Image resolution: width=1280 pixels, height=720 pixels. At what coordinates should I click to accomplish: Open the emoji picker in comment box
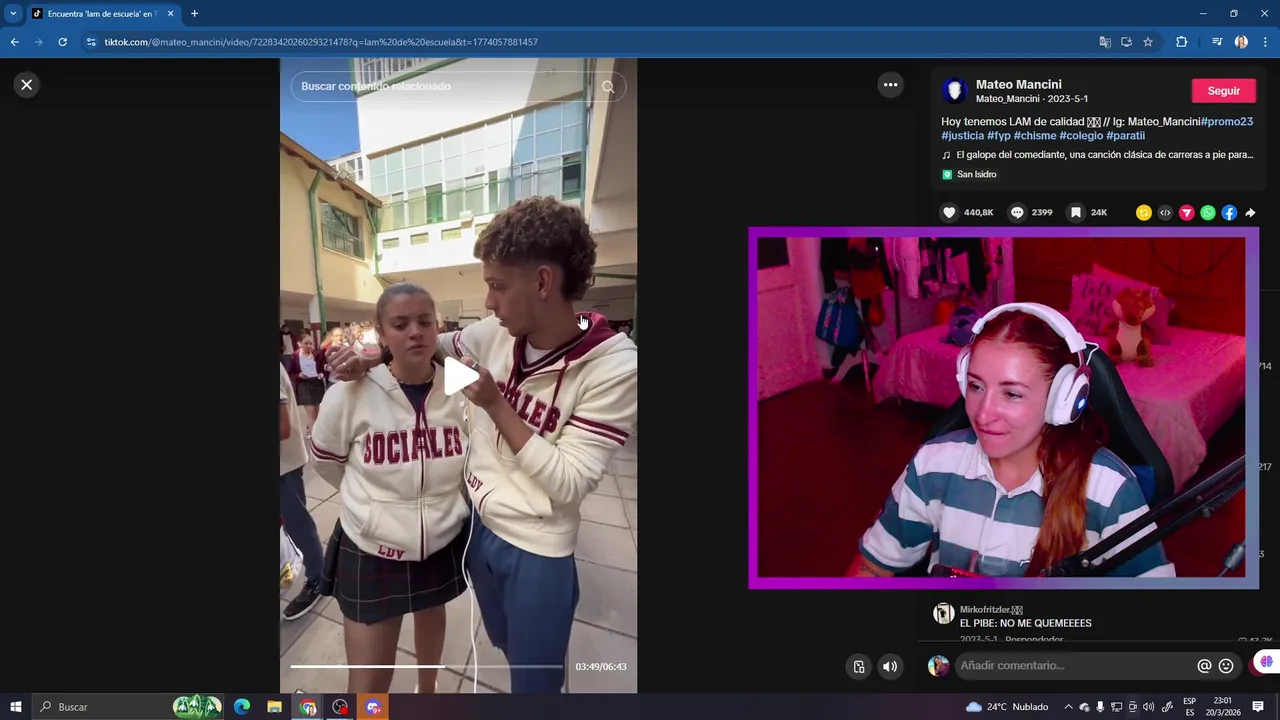point(1226,666)
